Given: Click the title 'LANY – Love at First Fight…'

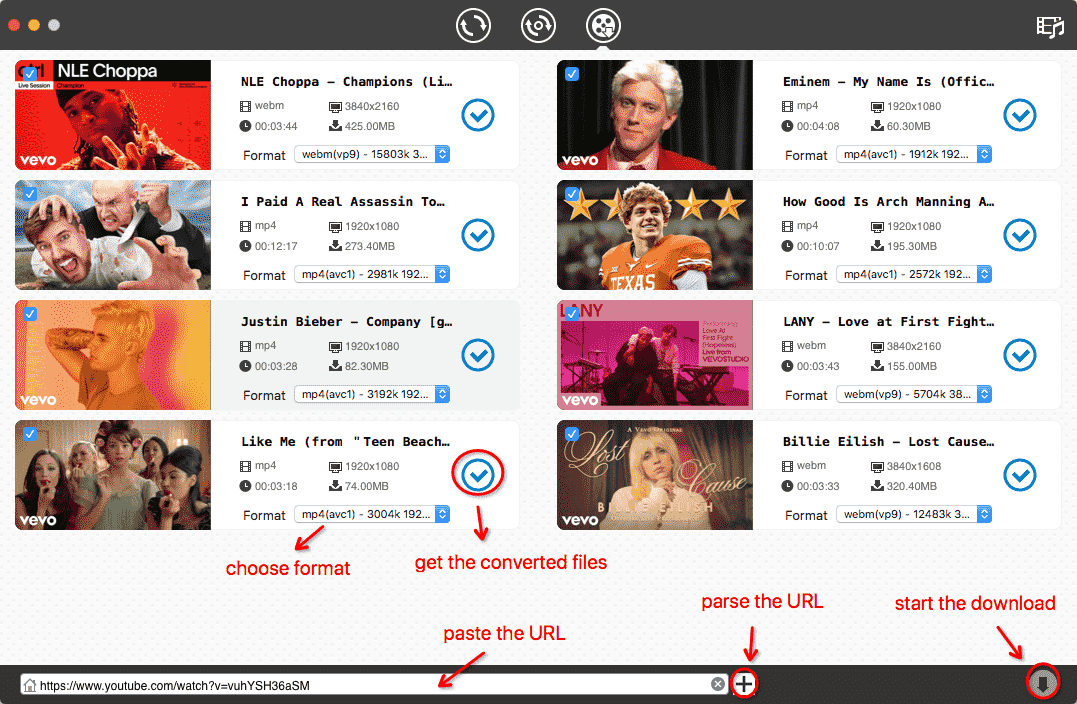Looking at the screenshot, I should 889,321.
